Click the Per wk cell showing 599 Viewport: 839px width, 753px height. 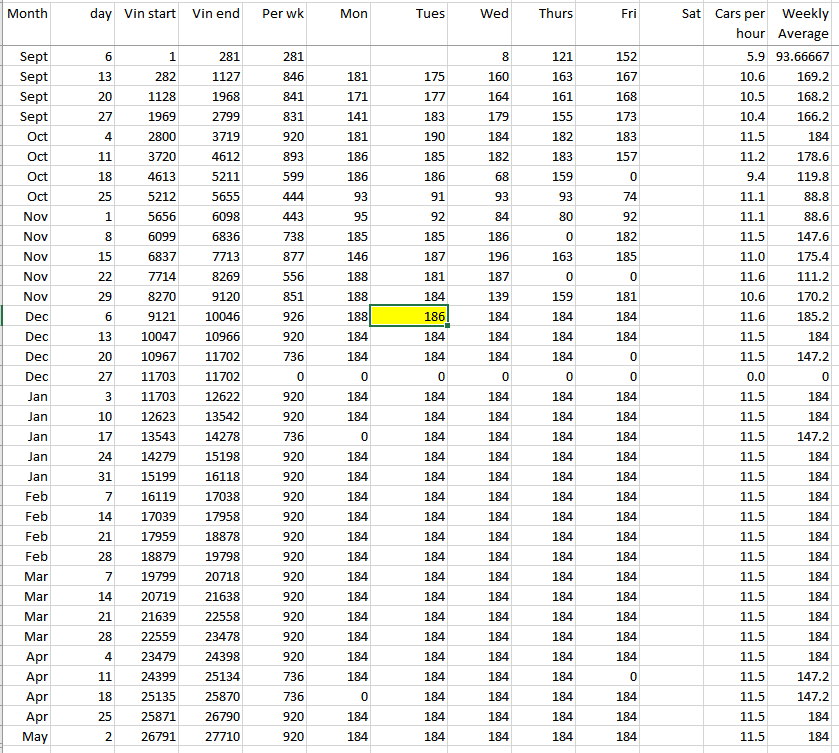[x=280, y=177]
